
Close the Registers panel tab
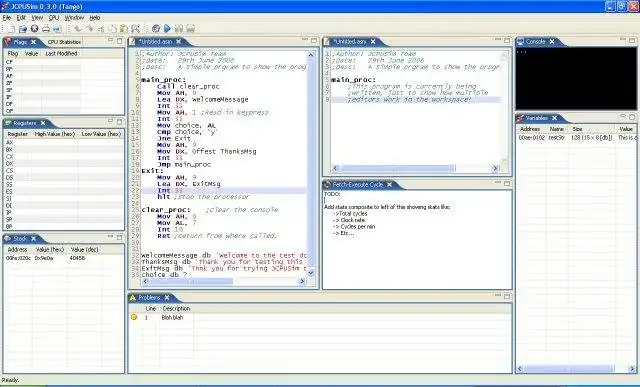point(43,123)
